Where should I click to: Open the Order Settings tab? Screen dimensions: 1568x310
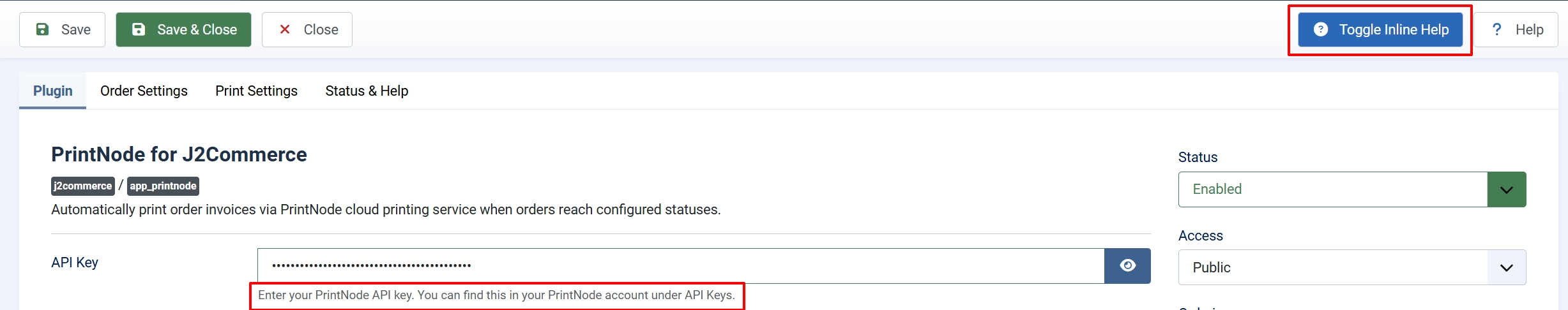144,91
